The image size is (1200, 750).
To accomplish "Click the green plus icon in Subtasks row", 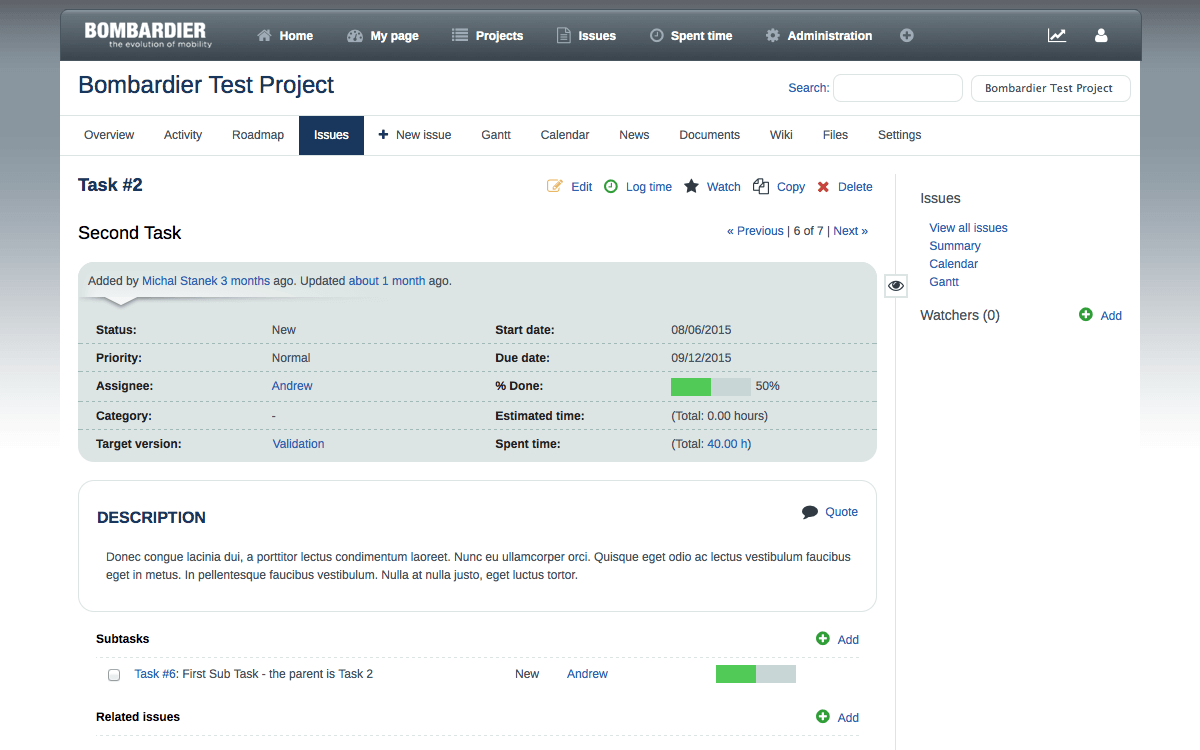I will pos(823,639).
